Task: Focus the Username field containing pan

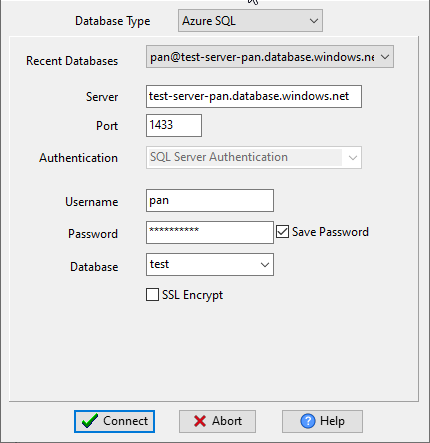Action: coord(210,201)
